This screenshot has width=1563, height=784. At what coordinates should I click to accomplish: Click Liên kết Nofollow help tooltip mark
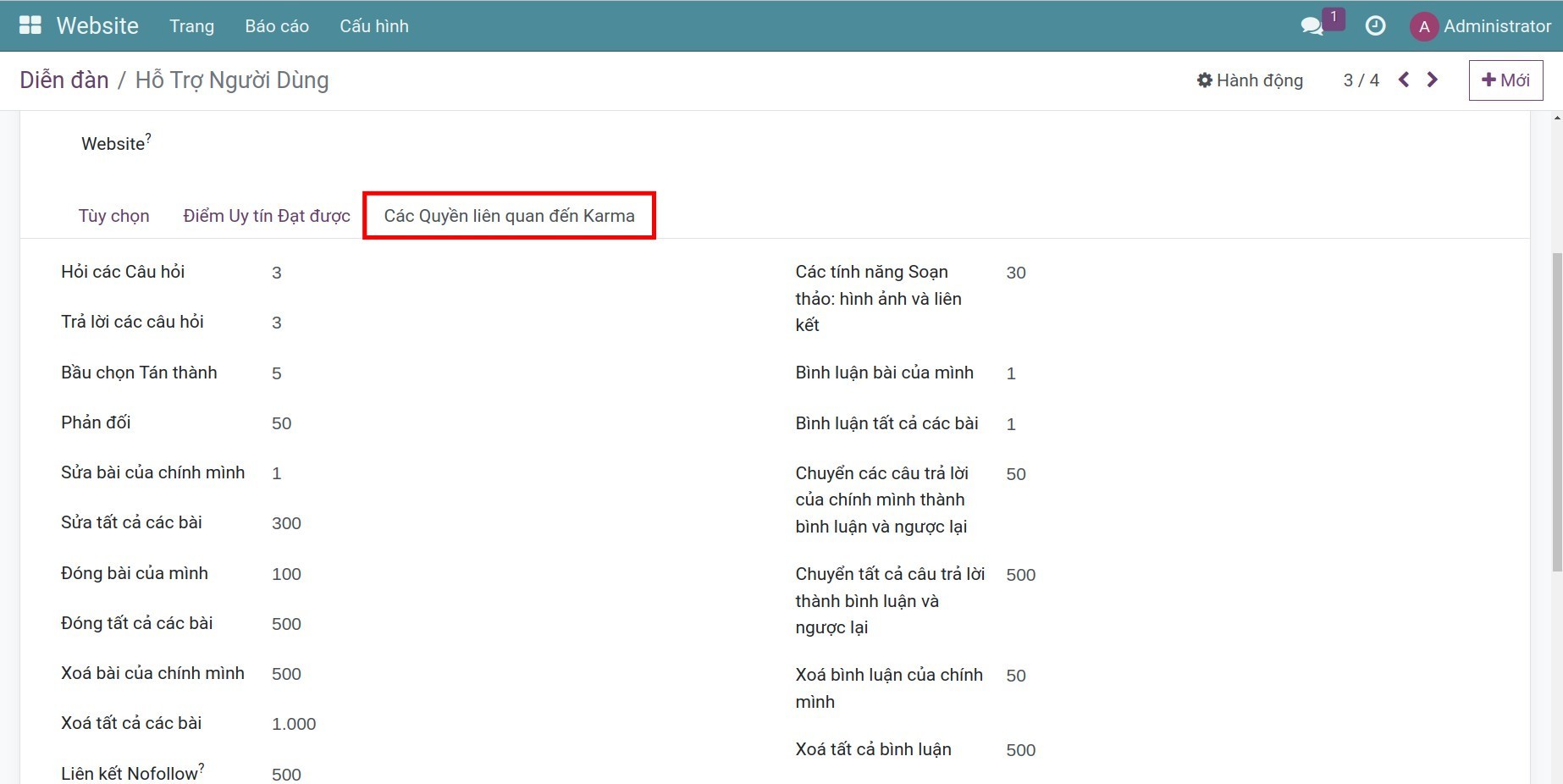(202, 767)
